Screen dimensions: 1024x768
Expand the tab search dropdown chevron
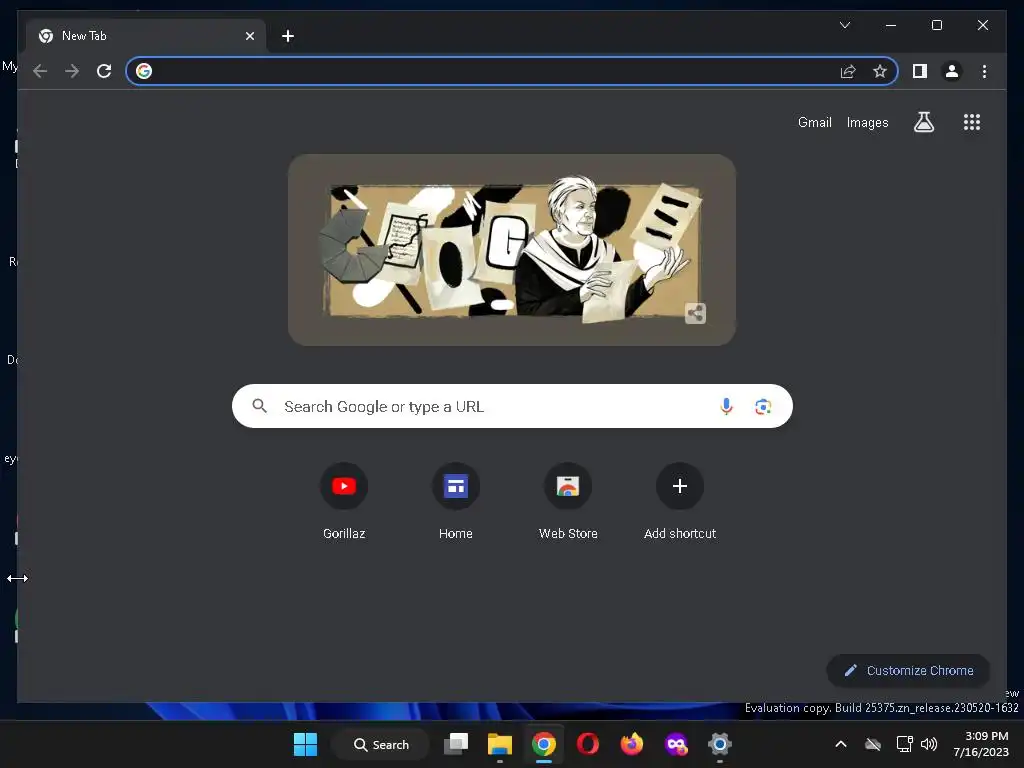844,25
